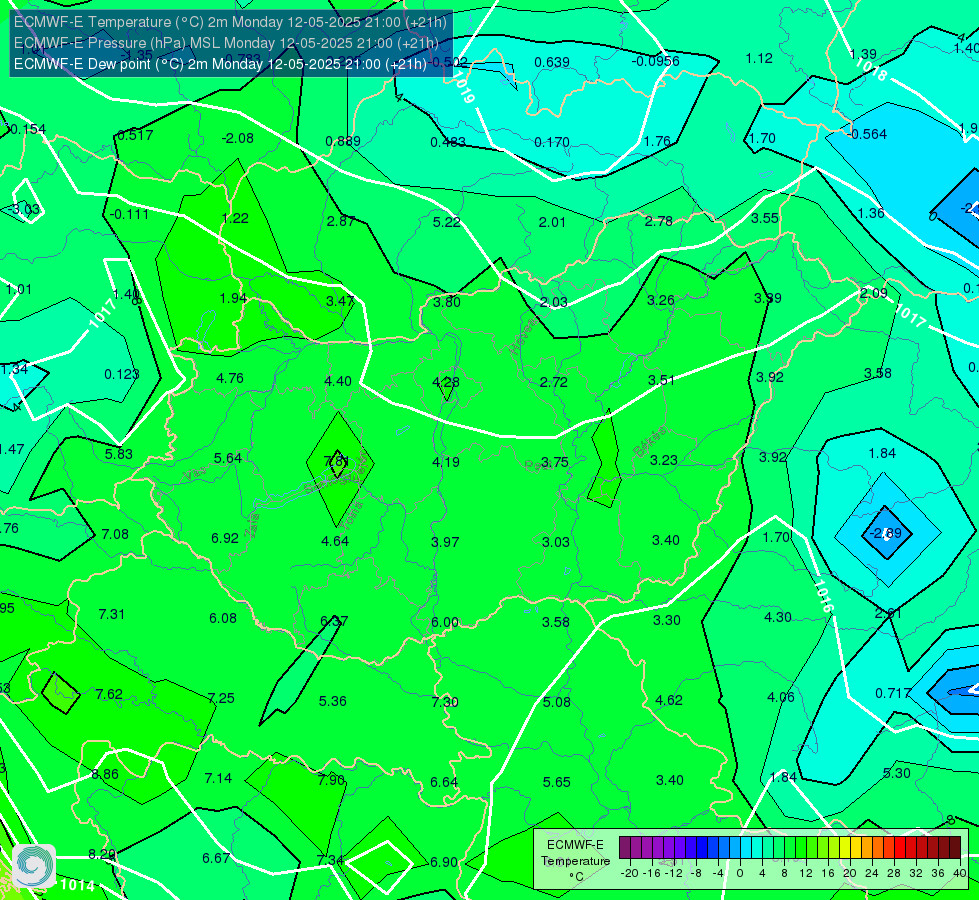Click the 2.72 grid value
The height and width of the screenshot is (900, 979).
[554, 382]
